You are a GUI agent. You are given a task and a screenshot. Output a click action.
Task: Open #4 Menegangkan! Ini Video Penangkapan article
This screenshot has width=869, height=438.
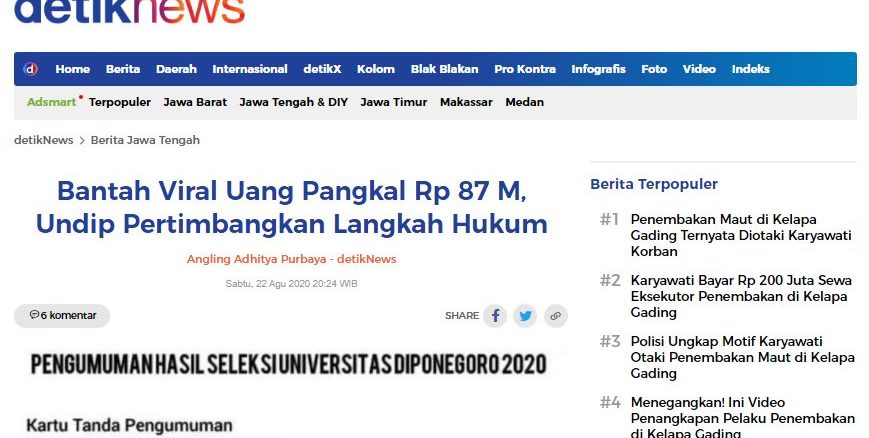[742, 417]
